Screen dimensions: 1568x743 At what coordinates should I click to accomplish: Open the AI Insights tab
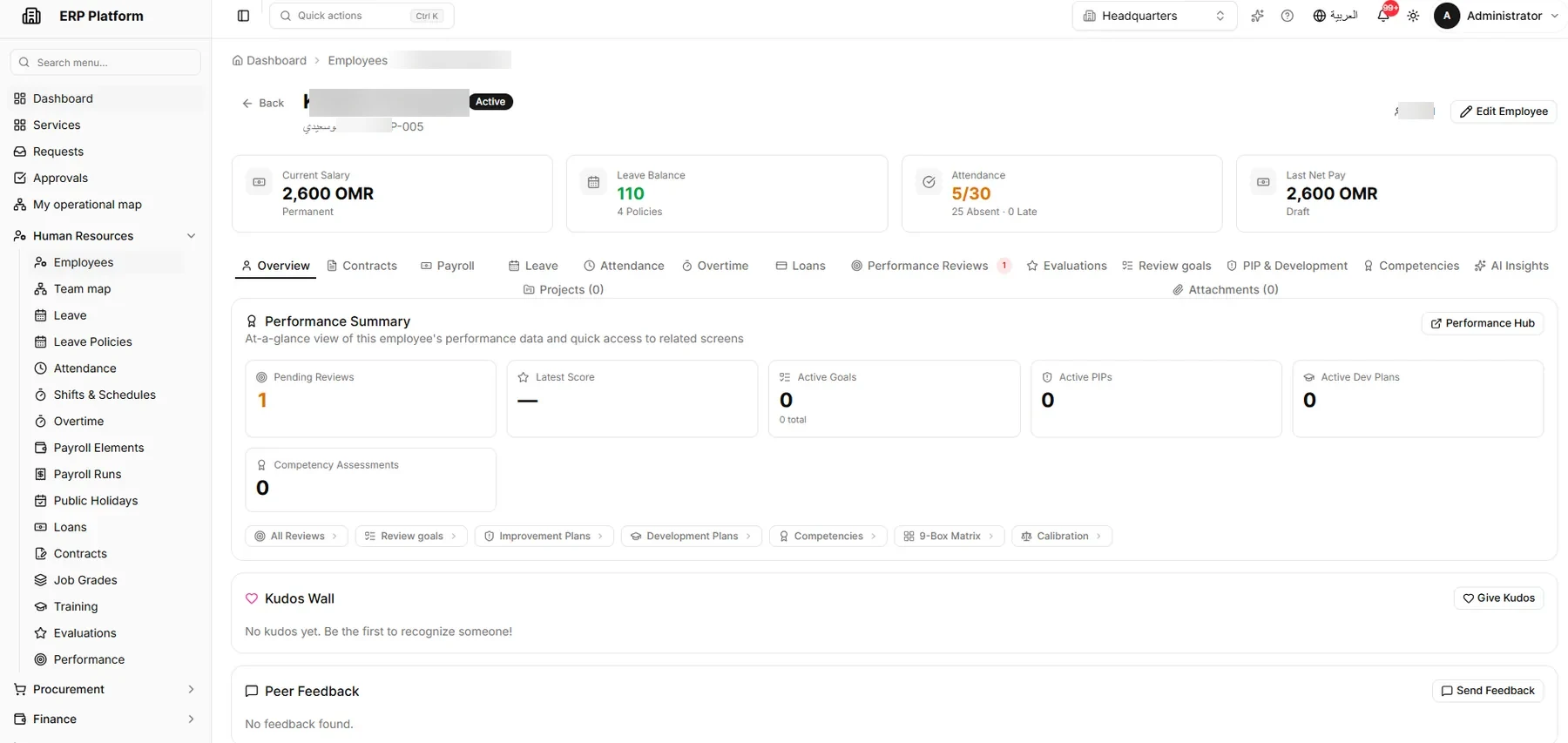(x=1511, y=266)
